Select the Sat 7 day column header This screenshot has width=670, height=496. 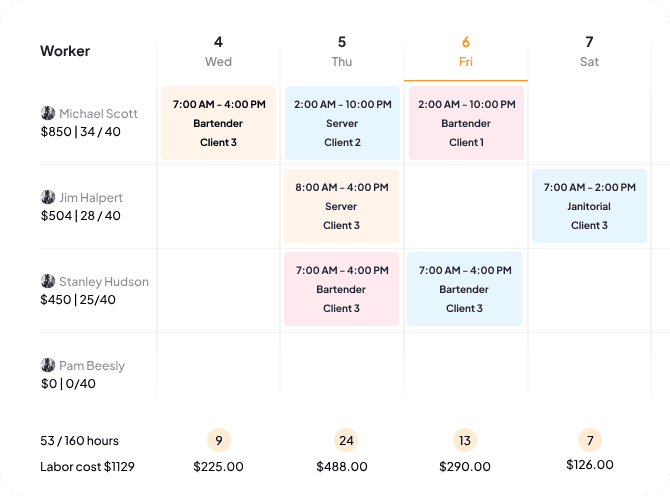click(x=590, y=51)
